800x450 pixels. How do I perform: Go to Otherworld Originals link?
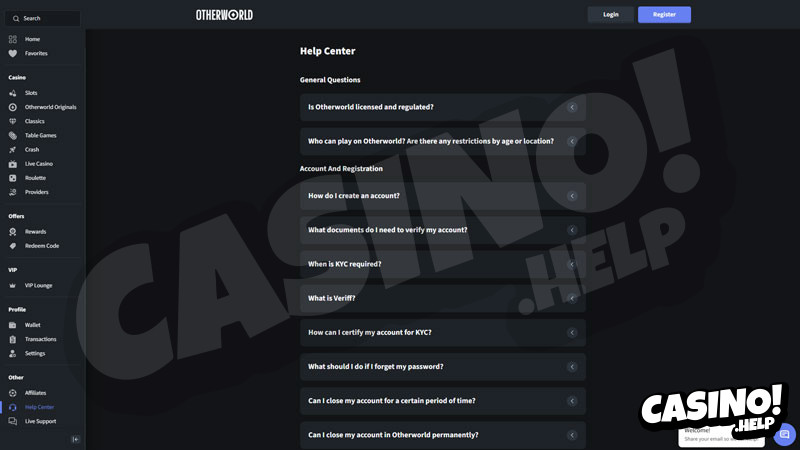pos(51,107)
